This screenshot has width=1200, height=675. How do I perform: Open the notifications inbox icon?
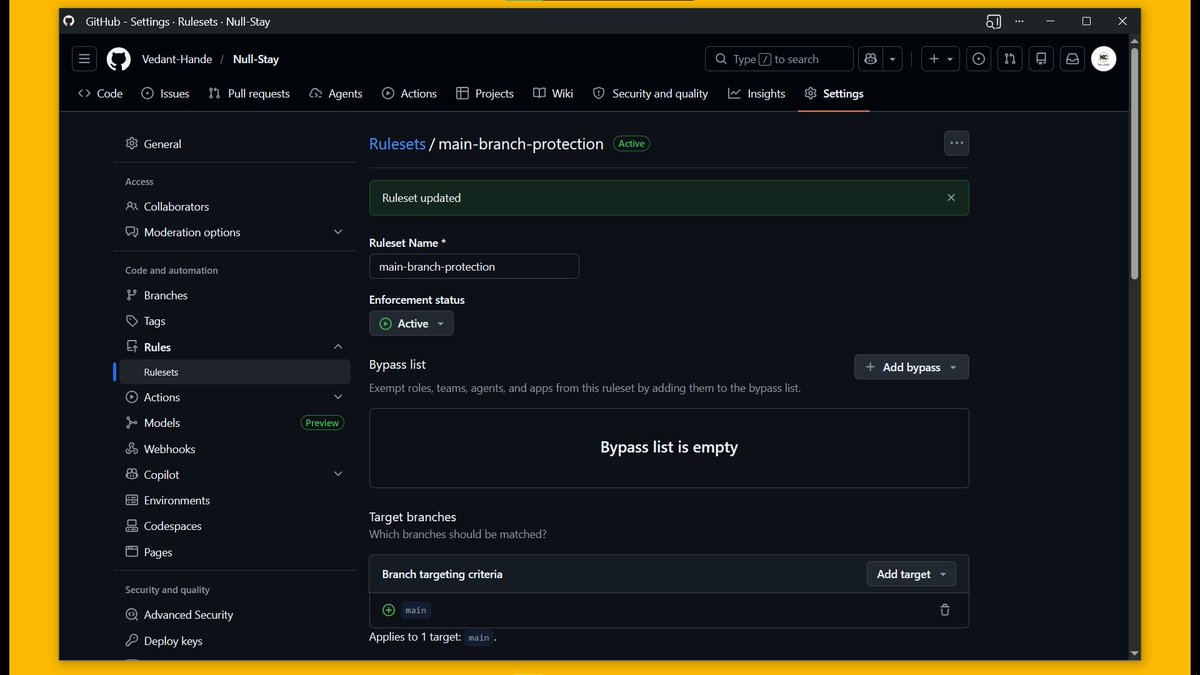pos(1072,59)
